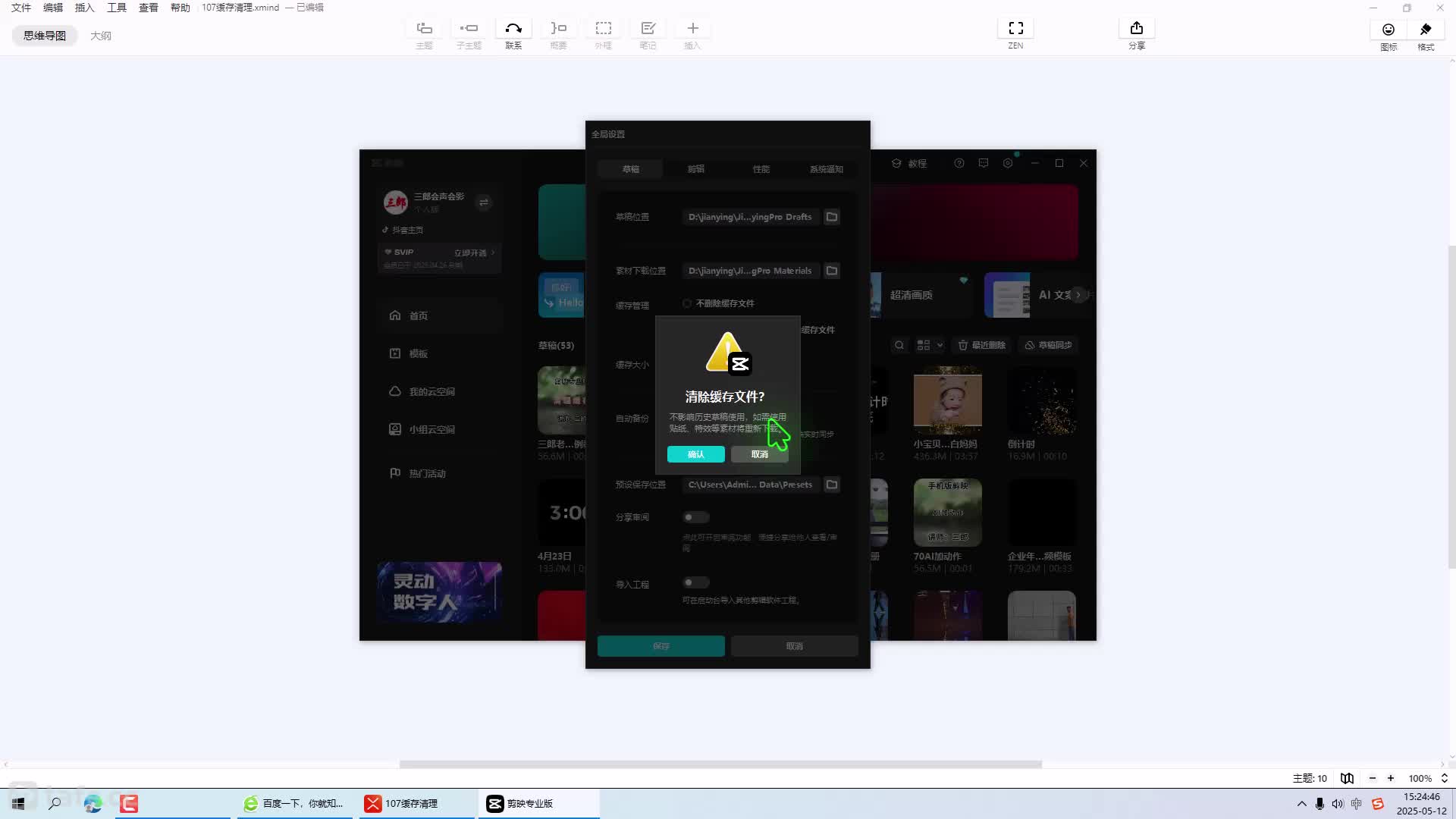The height and width of the screenshot is (819, 1456).
Task: Expand the 插入 insert toolbar menu
Action: point(692,29)
